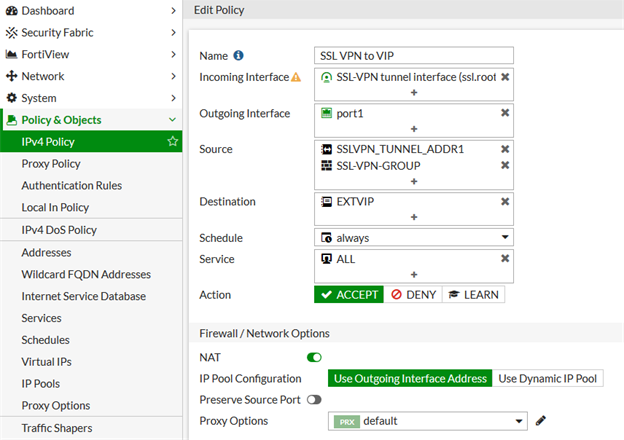Screen dimensions: 624x440
Task: Go to Internet Service Database
Action: 83,296
